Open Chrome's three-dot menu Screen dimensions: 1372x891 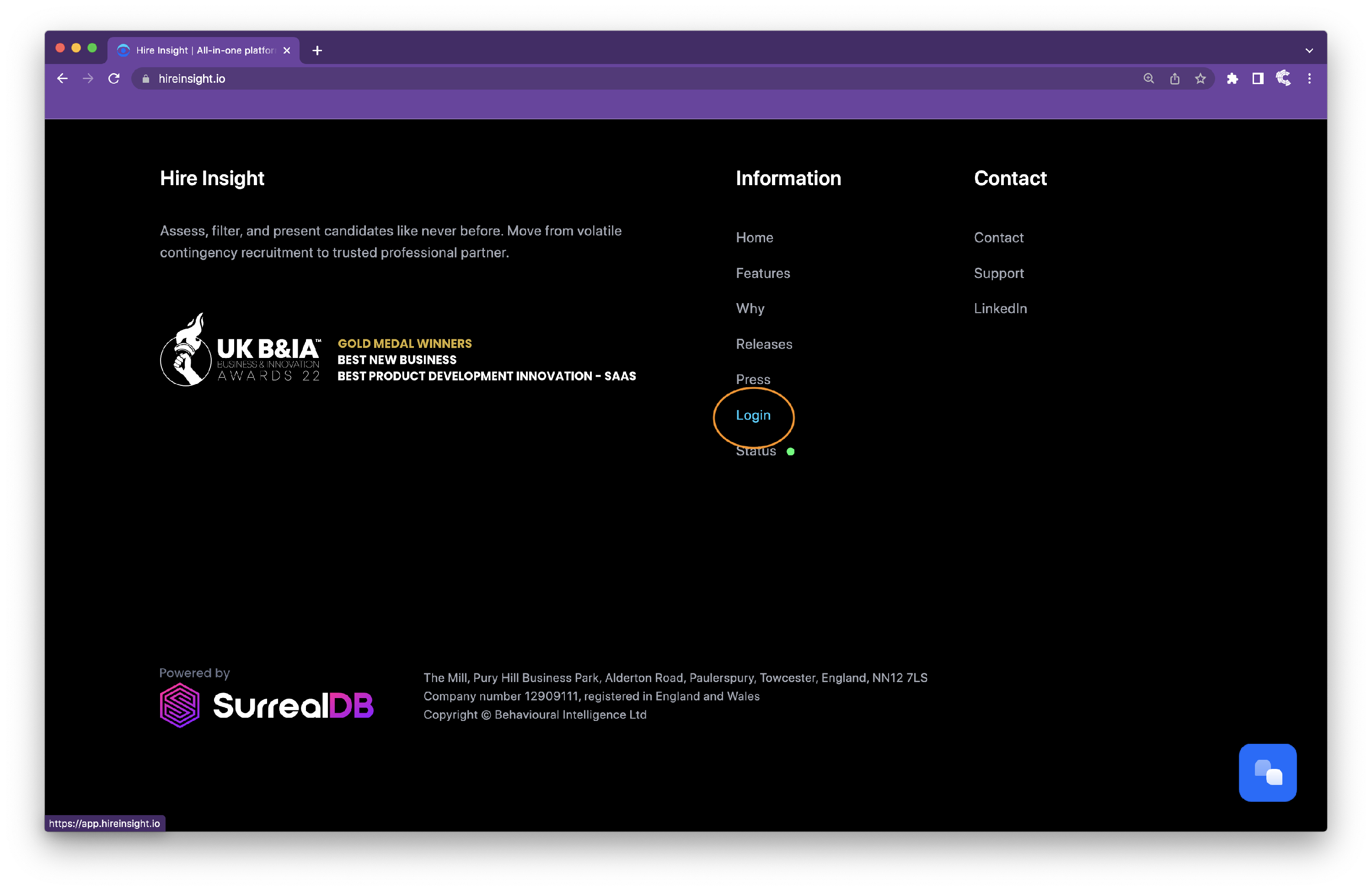tap(1309, 78)
